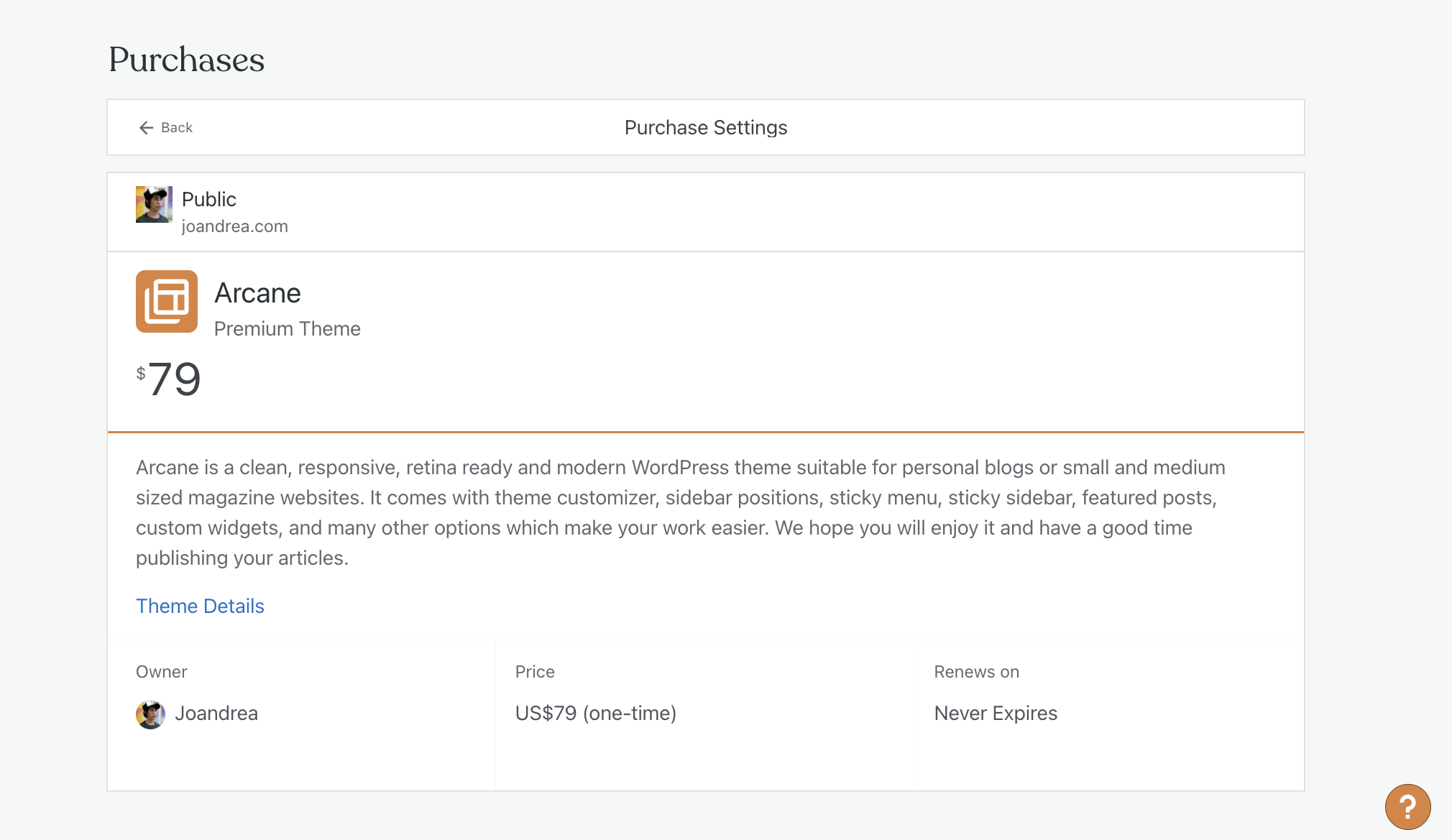Click the $79 price display
This screenshot has width=1452, height=840.
tap(170, 379)
